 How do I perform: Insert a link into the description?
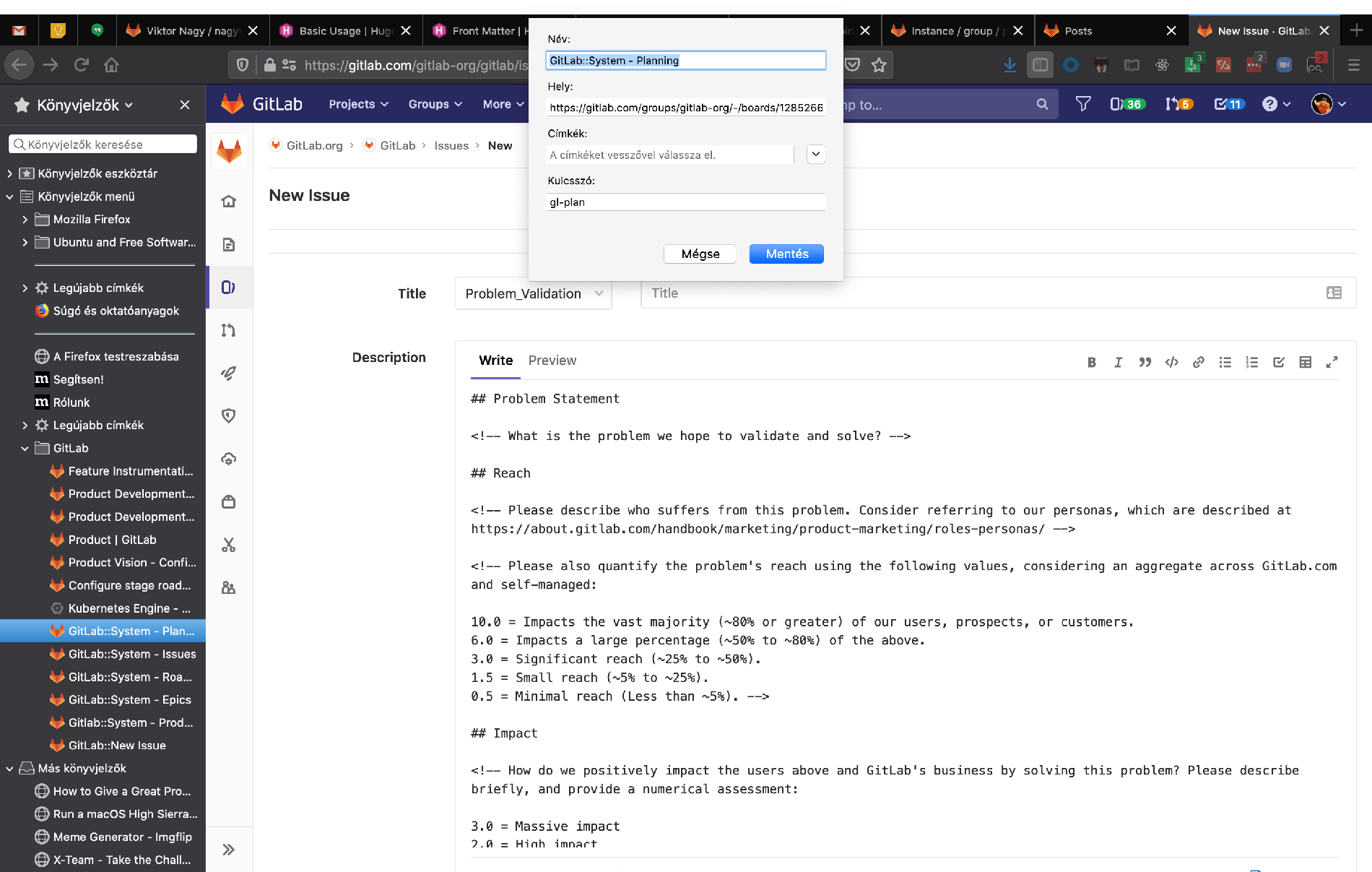[1199, 362]
